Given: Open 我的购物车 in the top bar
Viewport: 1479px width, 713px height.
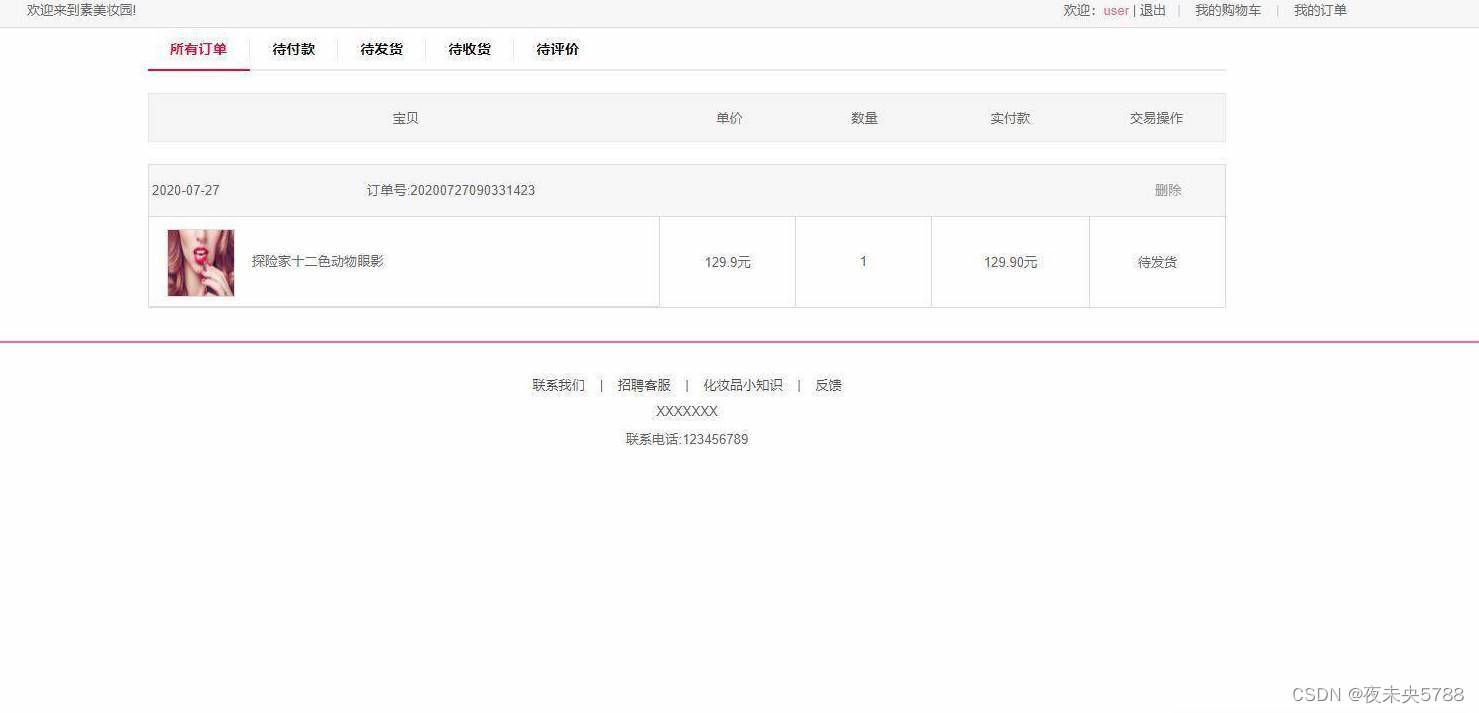Looking at the screenshot, I should [x=1227, y=11].
